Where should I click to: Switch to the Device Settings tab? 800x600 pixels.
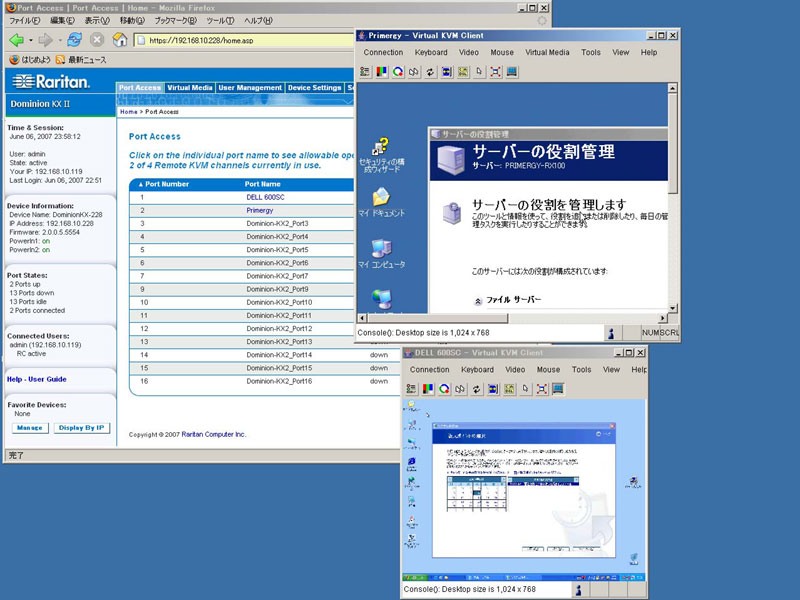click(314, 88)
